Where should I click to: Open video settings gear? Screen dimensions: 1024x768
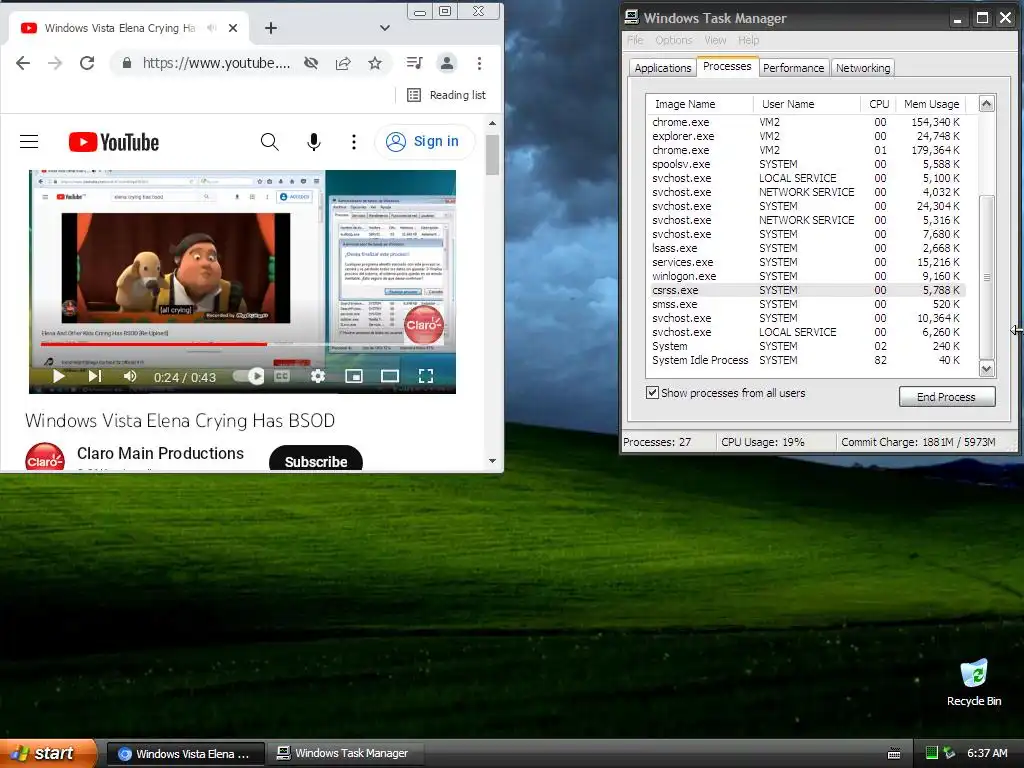coord(318,376)
